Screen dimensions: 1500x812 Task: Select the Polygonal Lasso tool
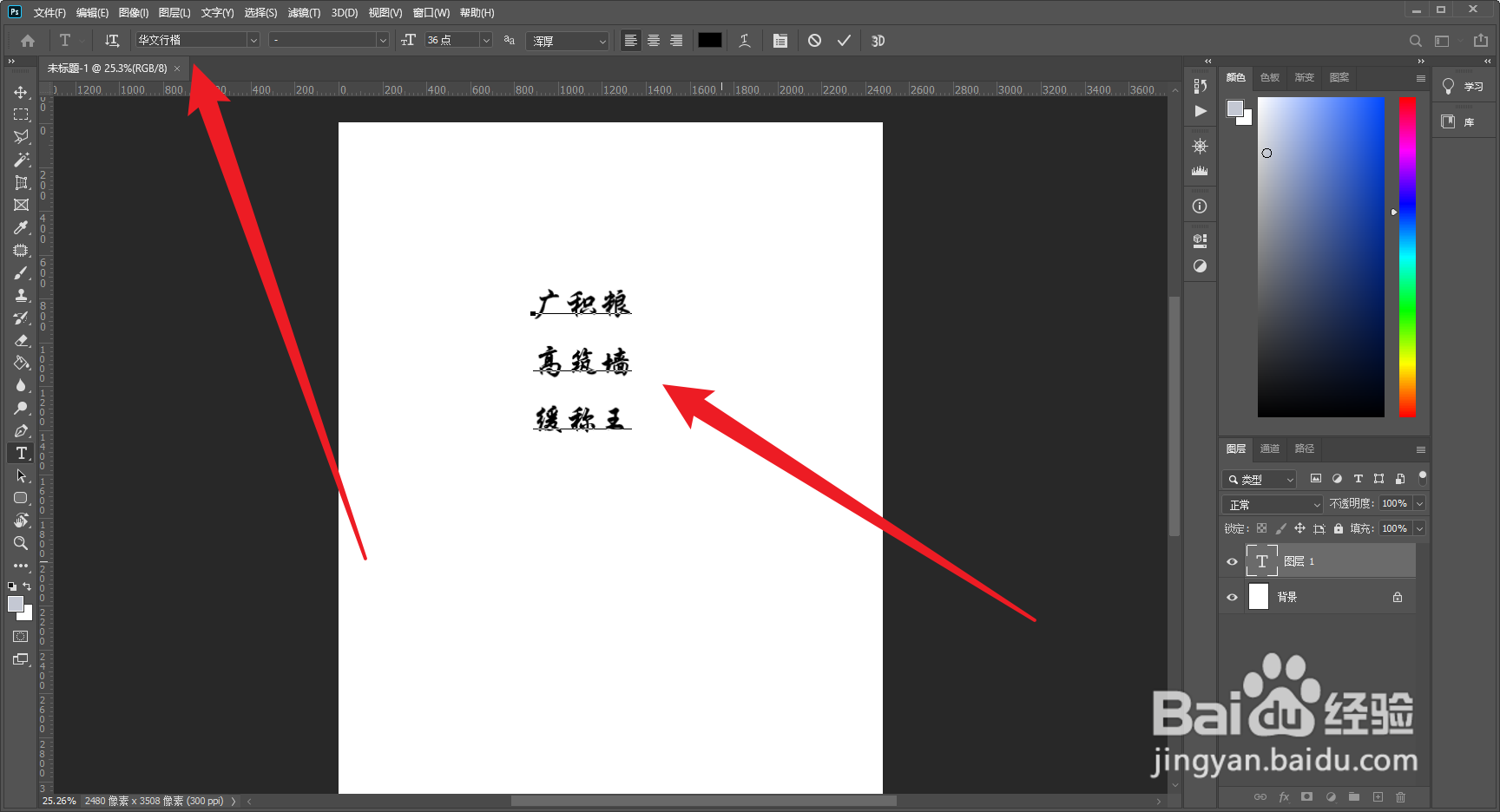point(21,137)
